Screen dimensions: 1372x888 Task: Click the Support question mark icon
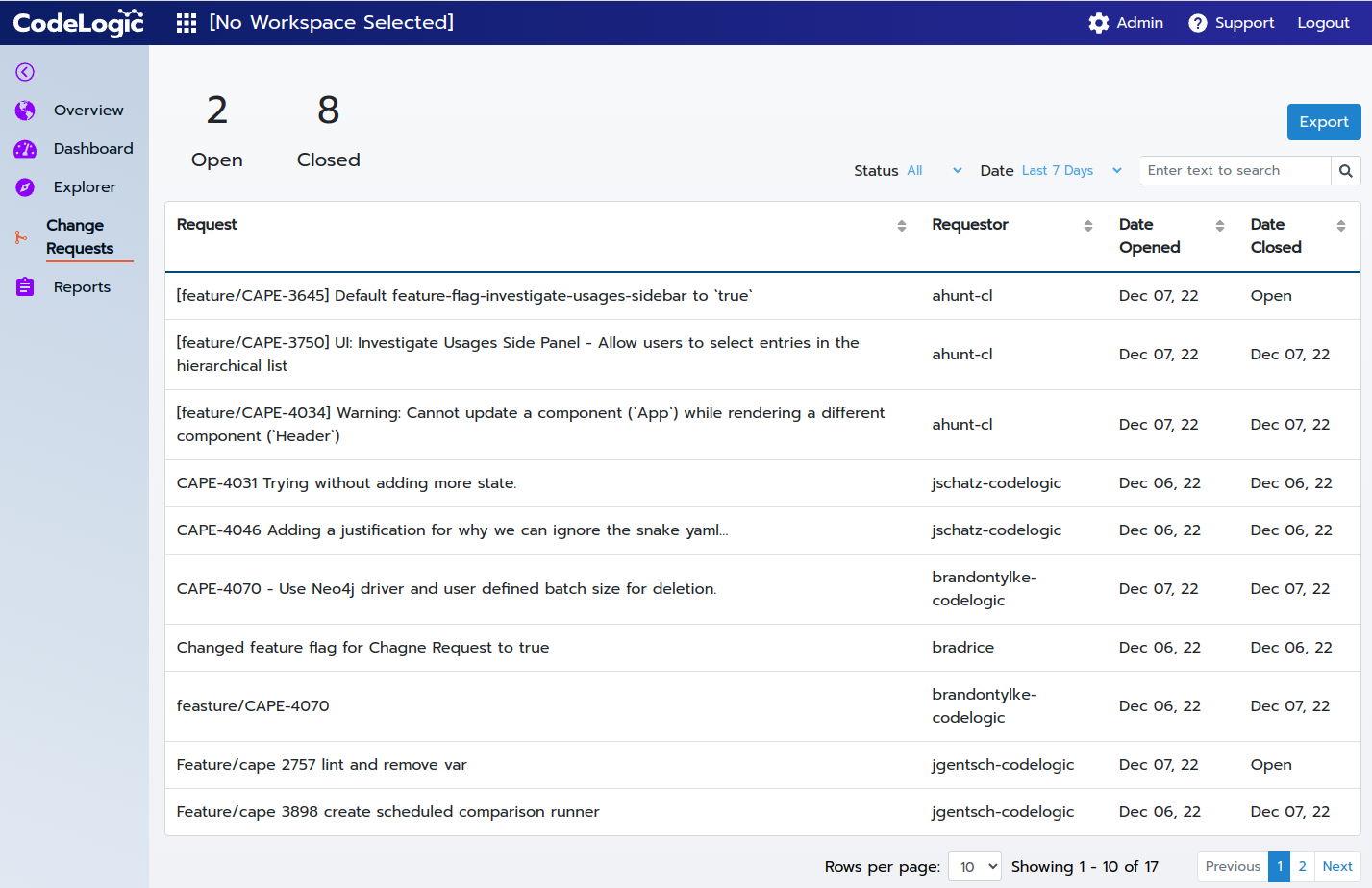1198,23
